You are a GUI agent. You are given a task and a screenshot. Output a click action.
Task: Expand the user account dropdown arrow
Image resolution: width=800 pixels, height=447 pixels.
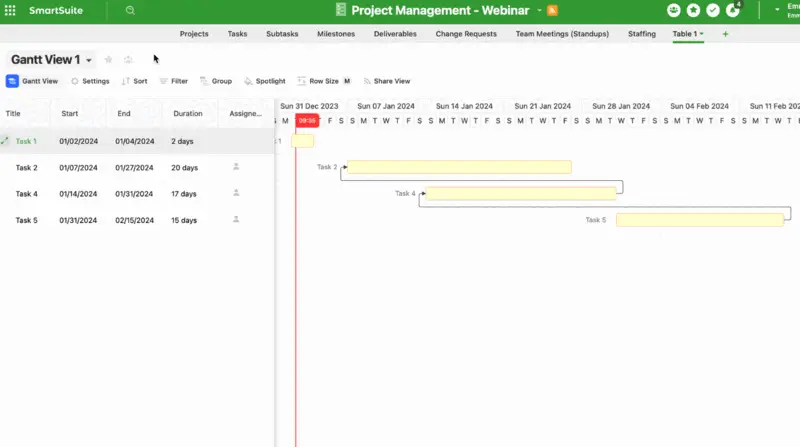(777, 10)
